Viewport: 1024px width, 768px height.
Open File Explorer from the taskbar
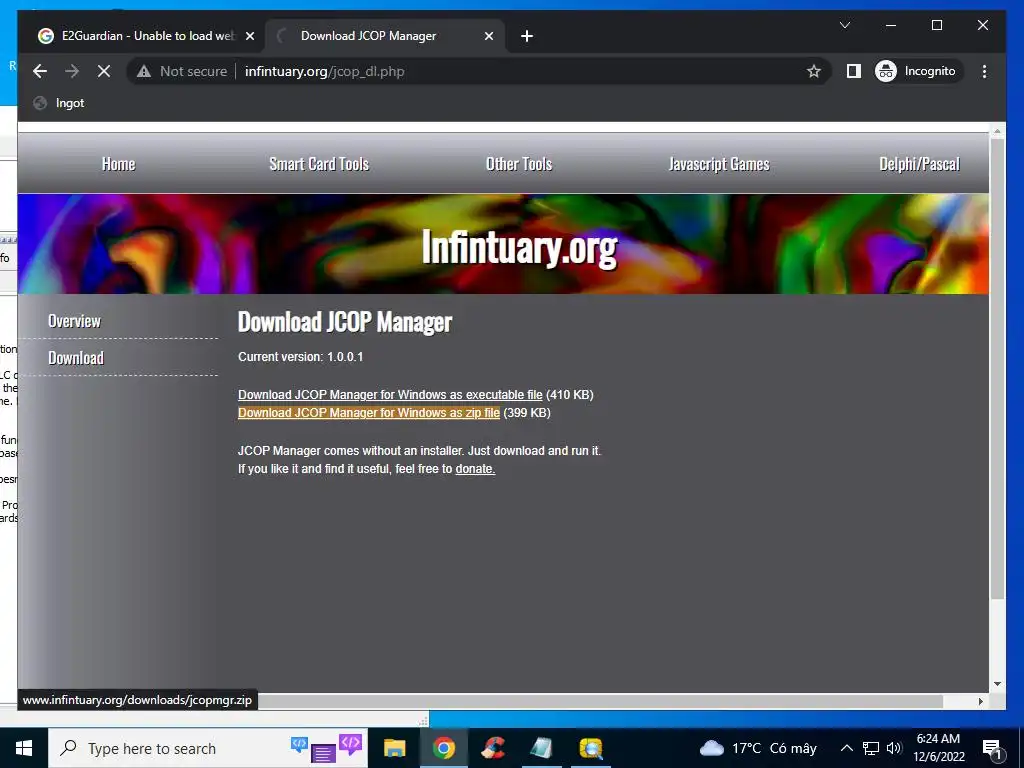[394, 748]
